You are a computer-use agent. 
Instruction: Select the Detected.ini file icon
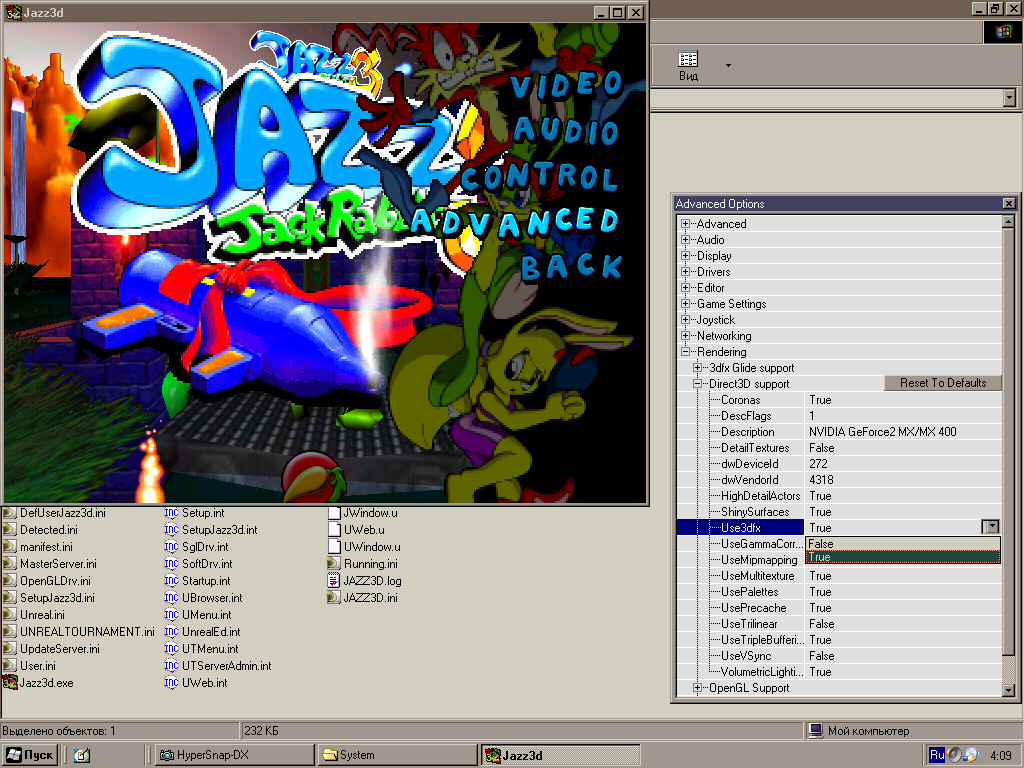click(x=10, y=530)
